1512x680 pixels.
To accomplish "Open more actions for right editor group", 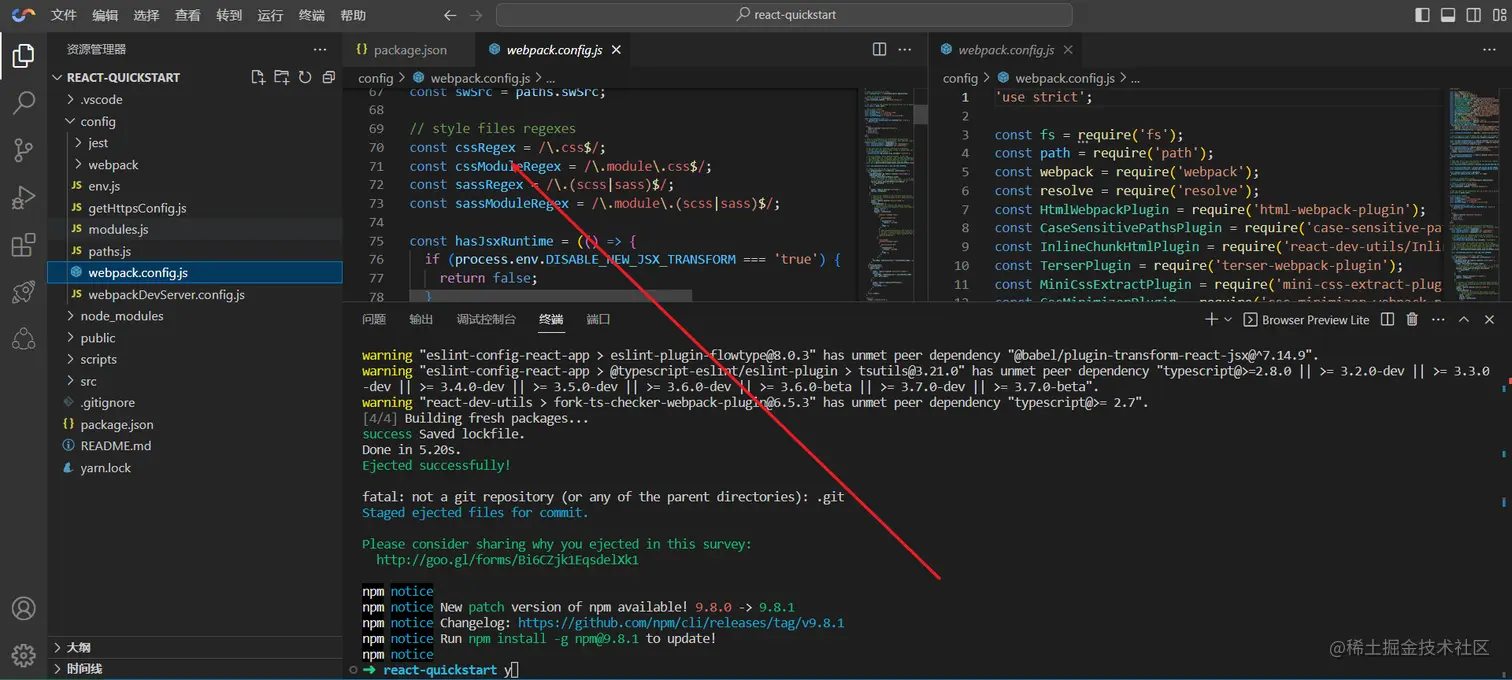I will click(x=1489, y=49).
